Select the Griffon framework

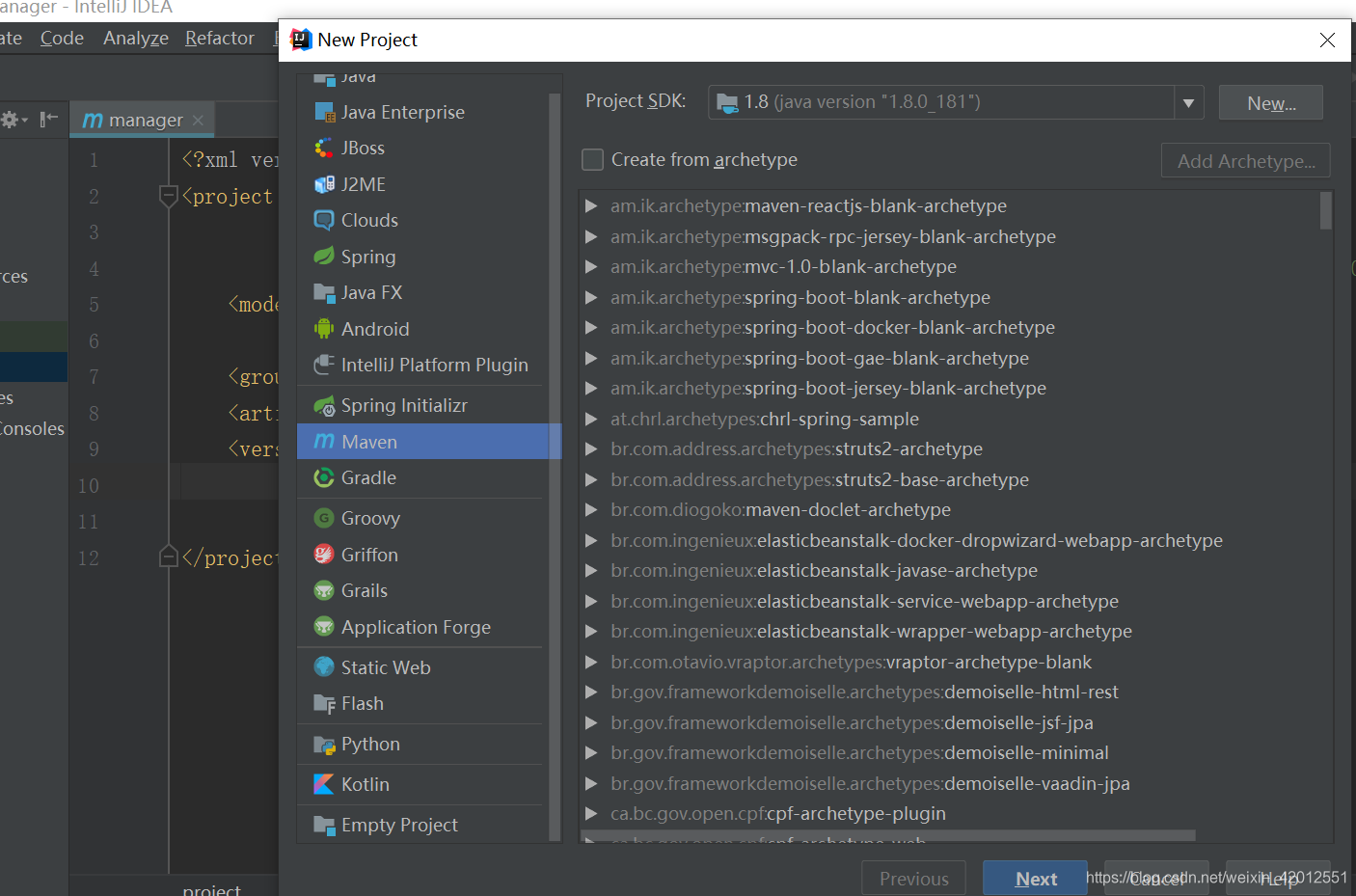coord(368,555)
